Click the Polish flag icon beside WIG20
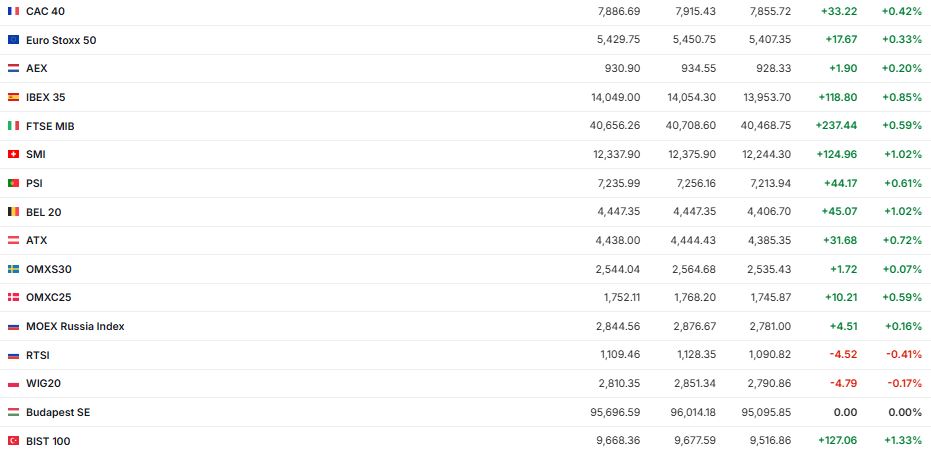931x454 pixels. click(x=13, y=384)
